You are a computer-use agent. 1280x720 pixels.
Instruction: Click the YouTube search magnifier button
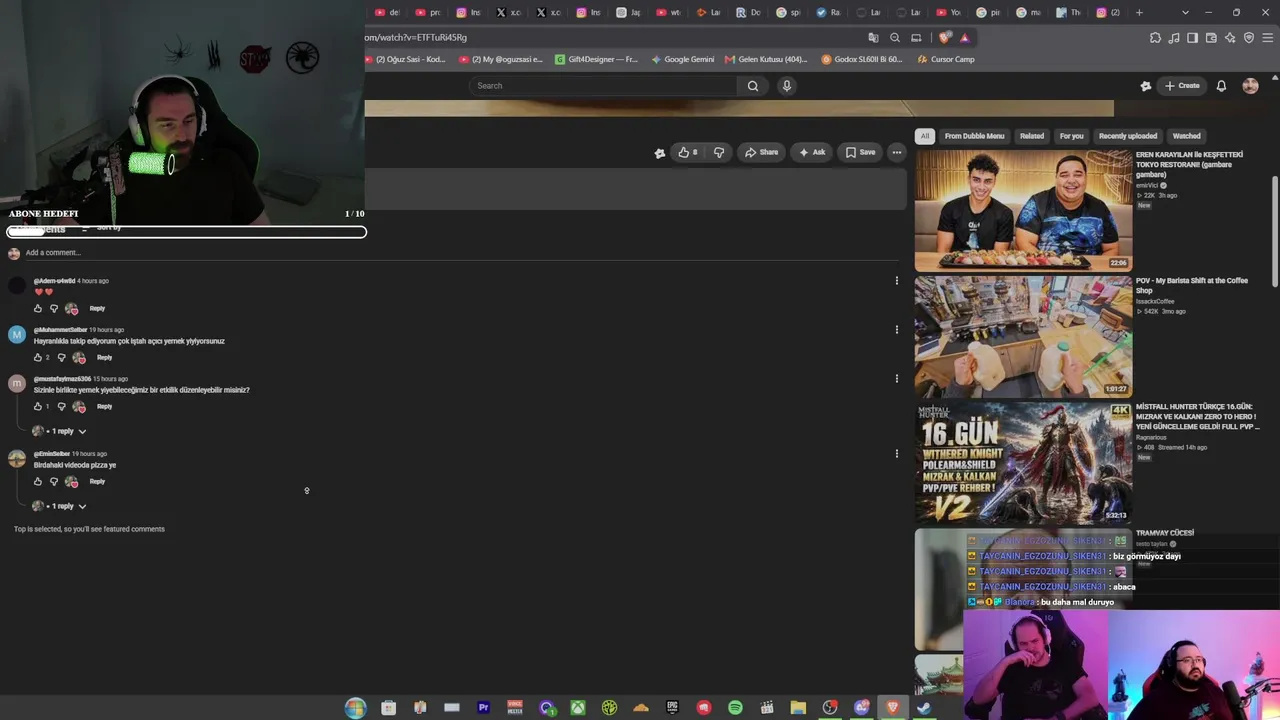(x=753, y=86)
